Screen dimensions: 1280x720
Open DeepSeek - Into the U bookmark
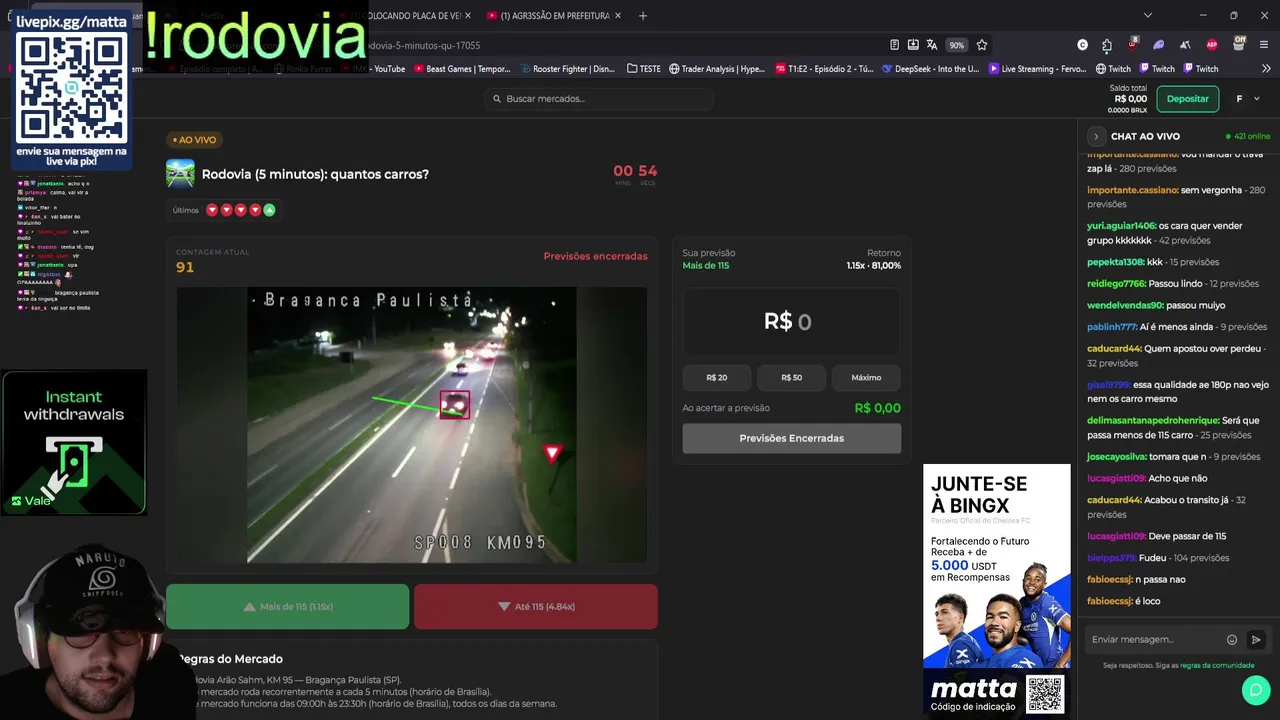click(930, 69)
